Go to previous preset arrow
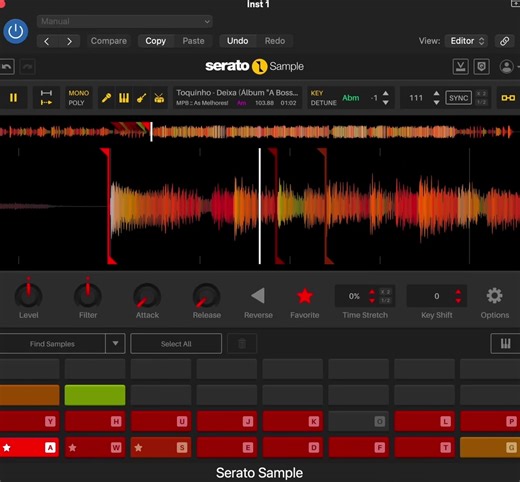Viewport: 520px width, 482px height. click(47, 41)
